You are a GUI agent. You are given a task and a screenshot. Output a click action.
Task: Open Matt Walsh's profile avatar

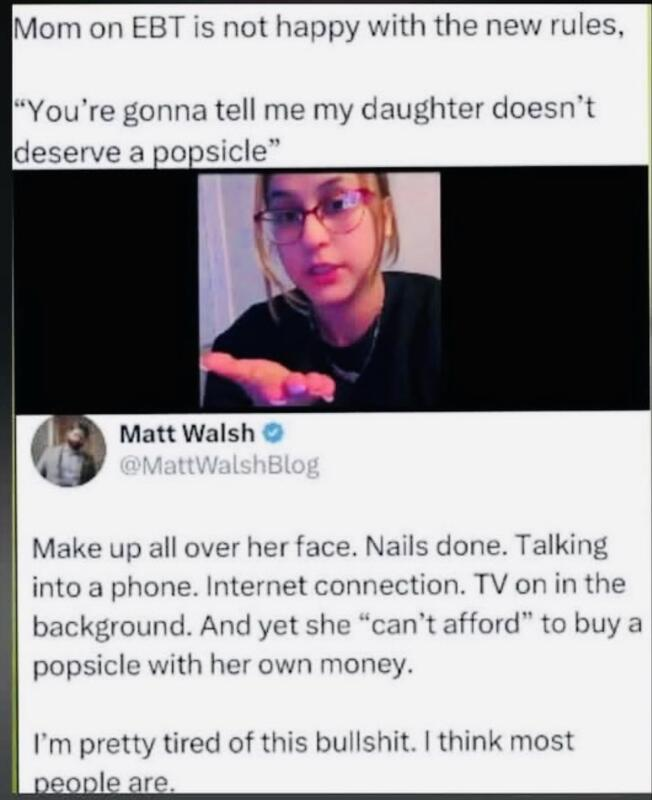pyautogui.click(x=68, y=451)
